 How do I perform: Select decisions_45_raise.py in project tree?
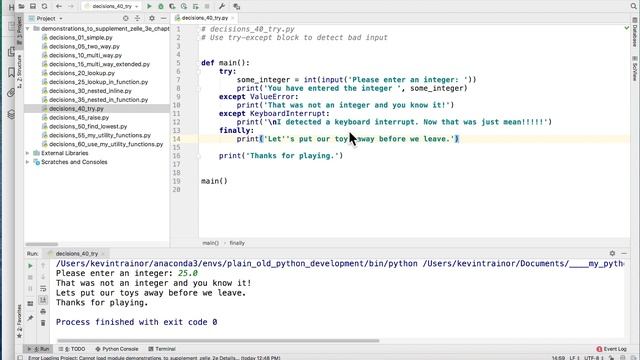coord(79,118)
